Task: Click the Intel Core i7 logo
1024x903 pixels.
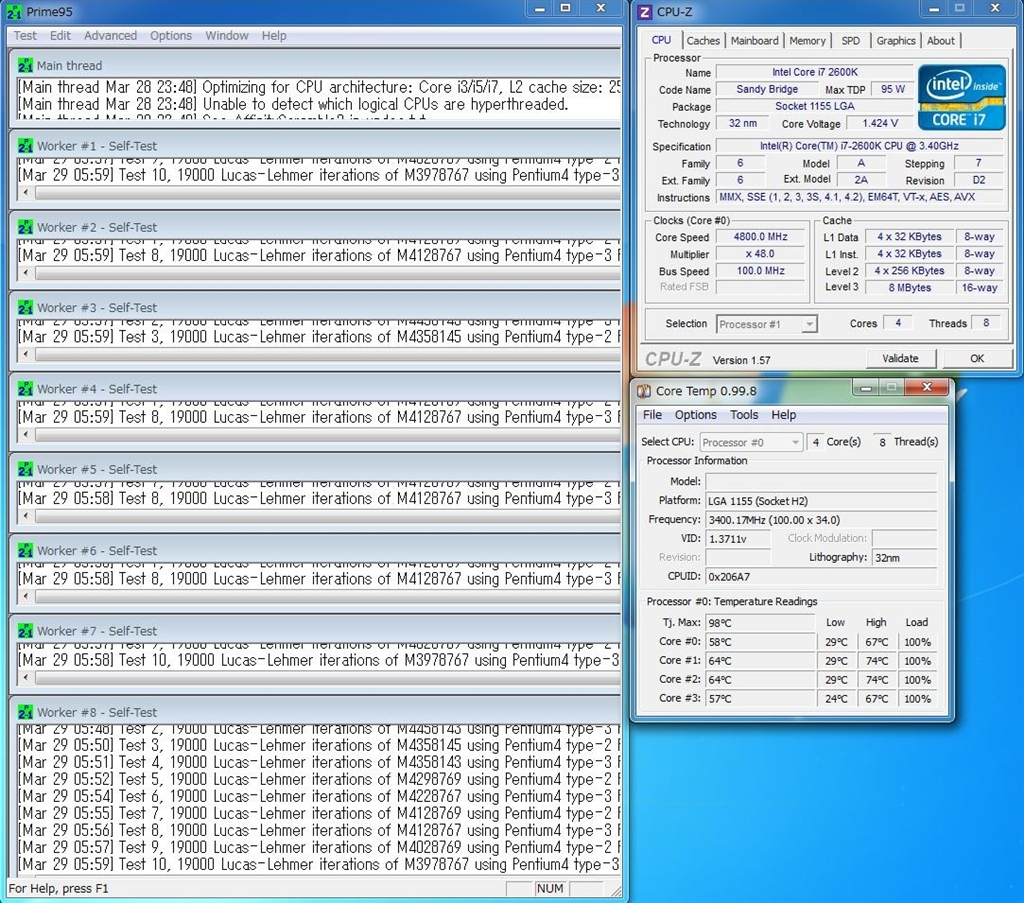Action: [x=962, y=97]
